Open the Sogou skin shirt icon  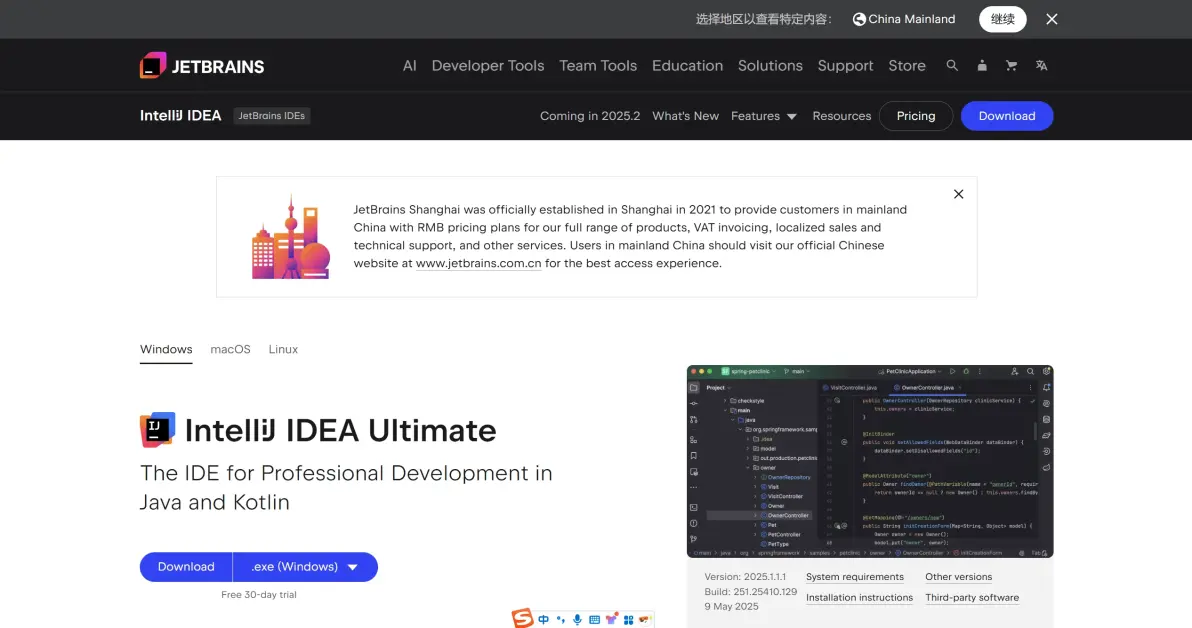coord(611,619)
